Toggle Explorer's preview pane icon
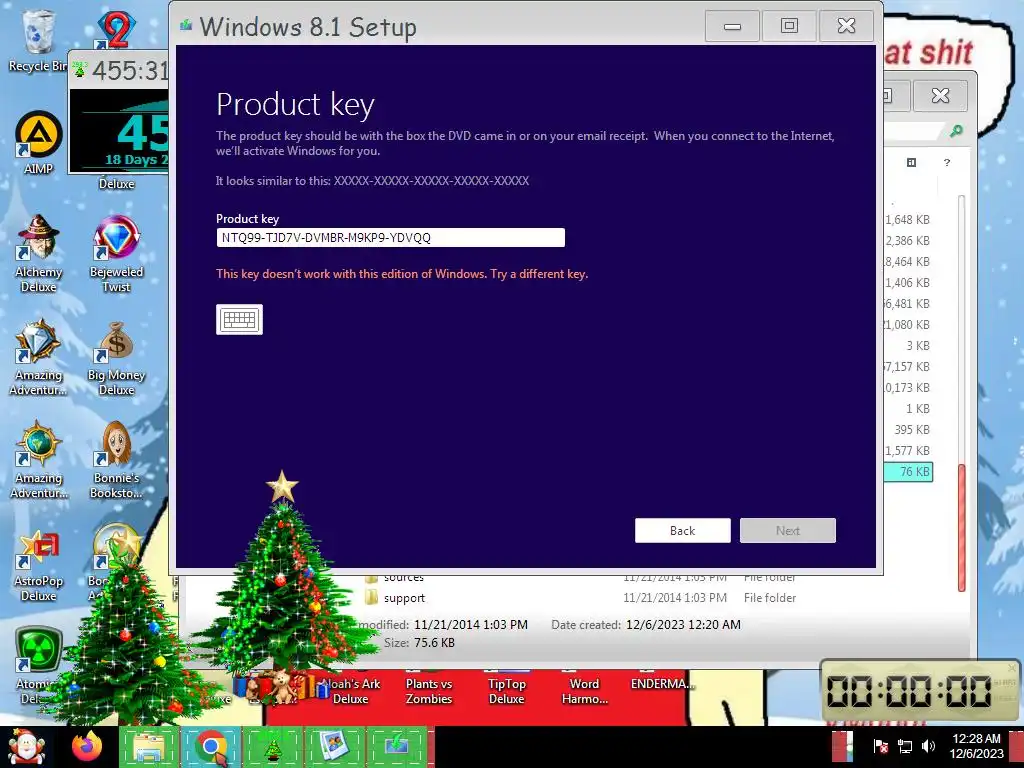 (912, 163)
